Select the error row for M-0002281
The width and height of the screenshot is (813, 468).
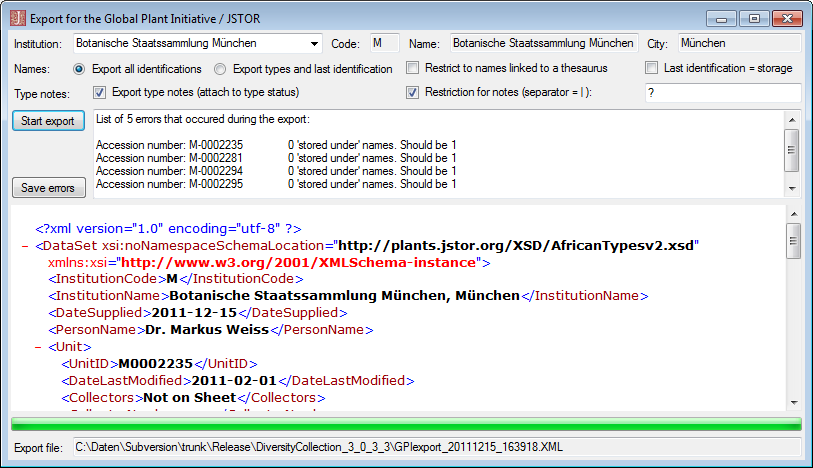(x=276, y=158)
